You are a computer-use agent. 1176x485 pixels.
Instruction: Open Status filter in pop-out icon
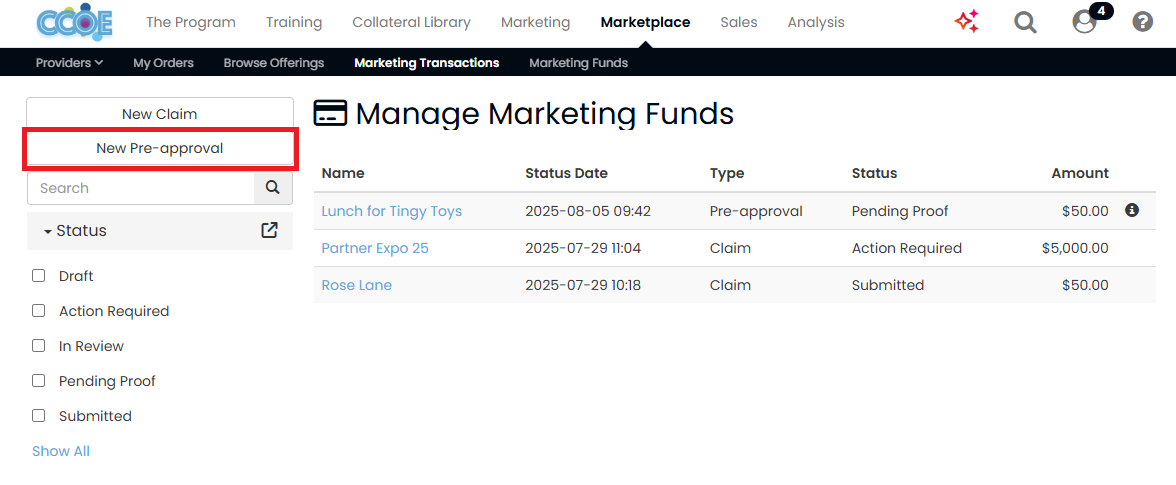click(269, 230)
